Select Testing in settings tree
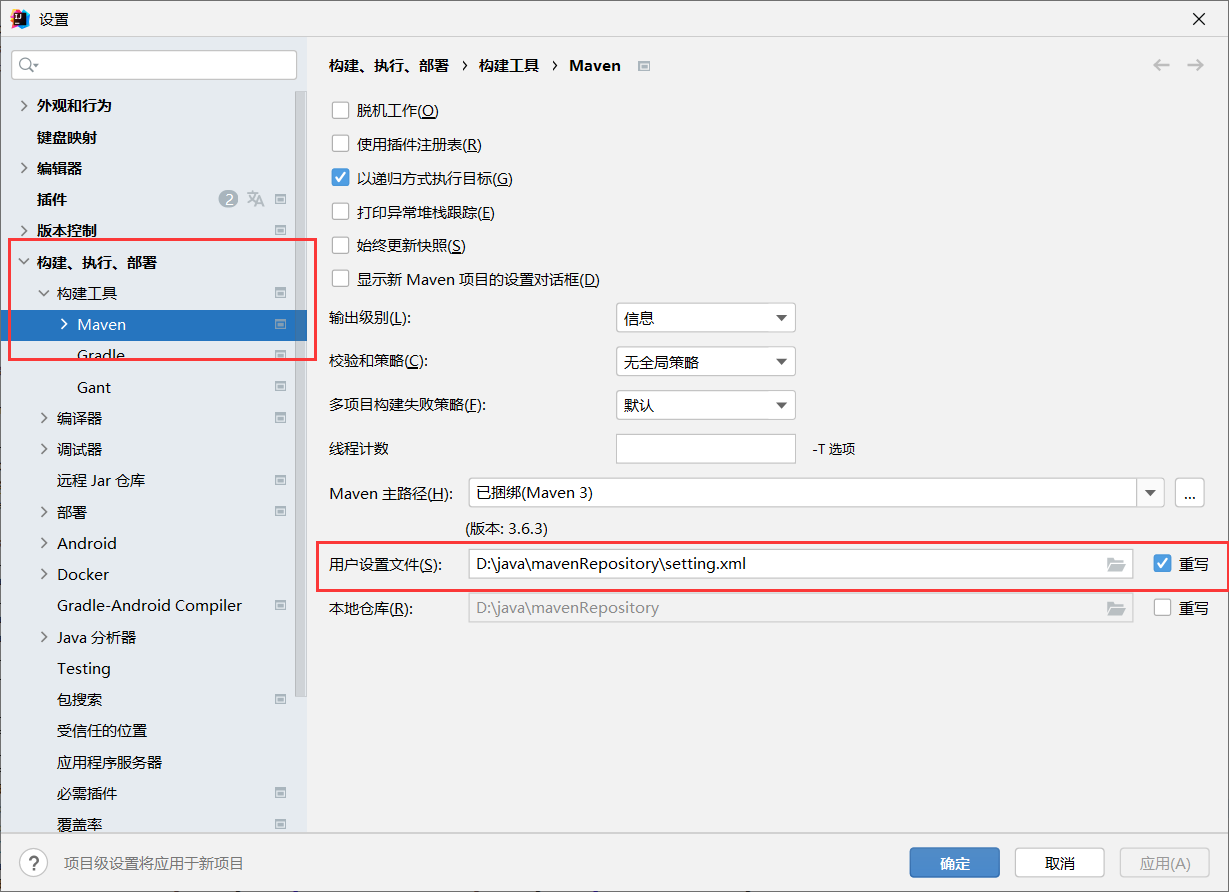 tap(84, 668)
